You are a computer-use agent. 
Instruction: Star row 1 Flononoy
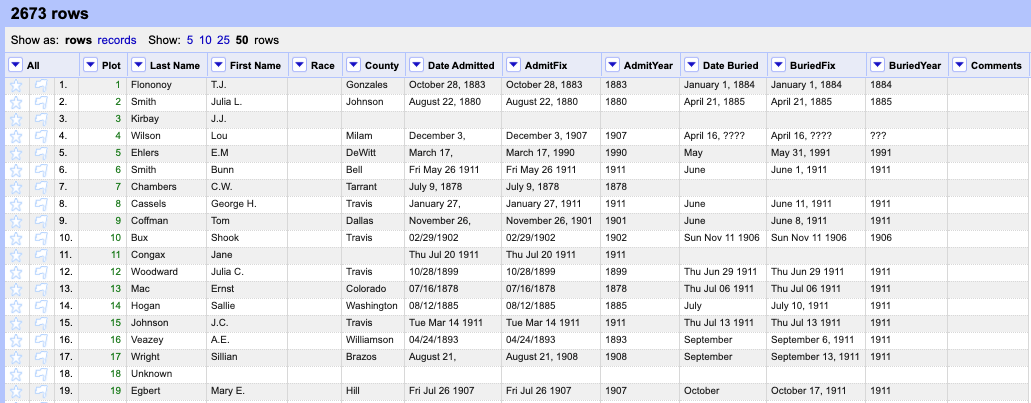click(16, 85)
